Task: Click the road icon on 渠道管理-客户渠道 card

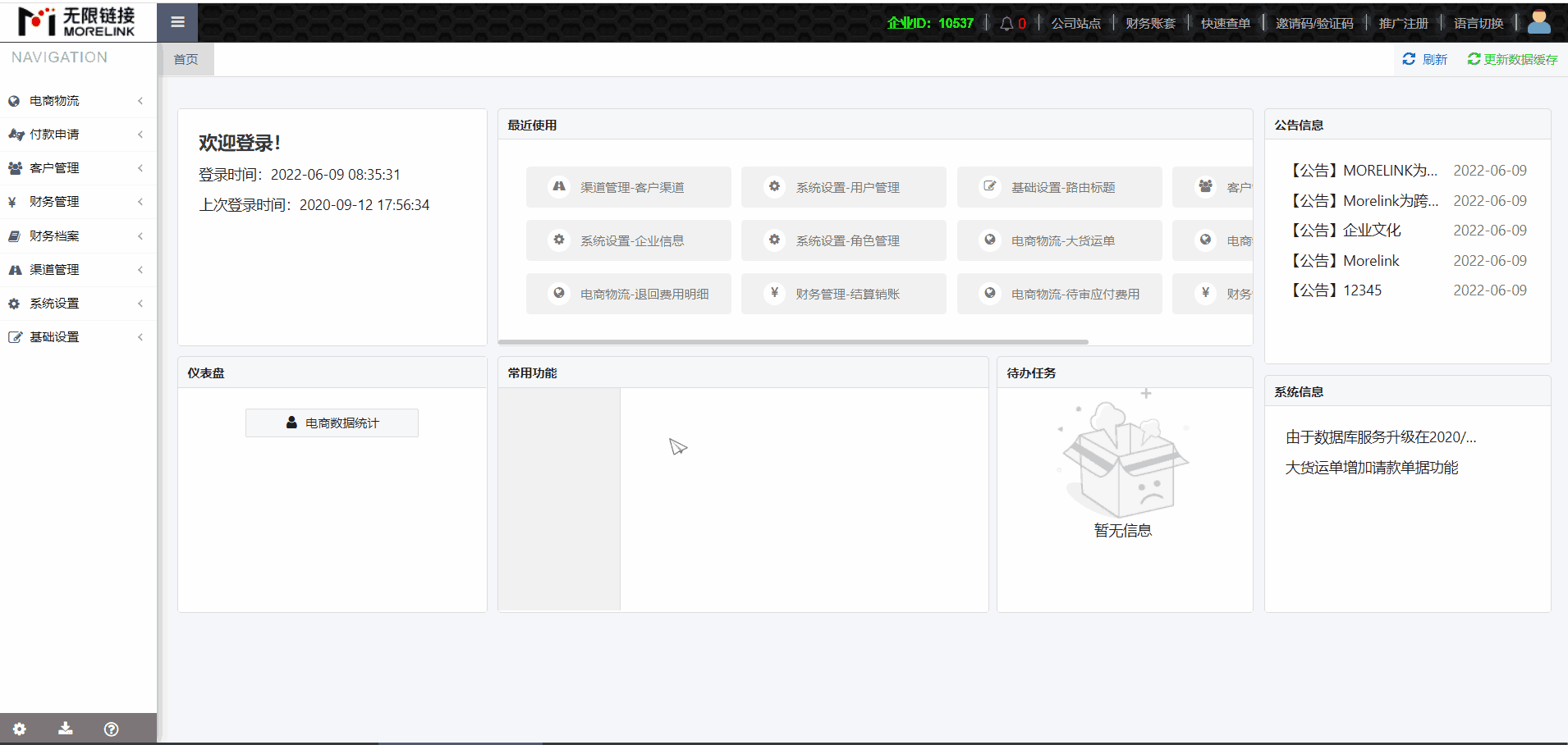Action: tap(559, 186)
